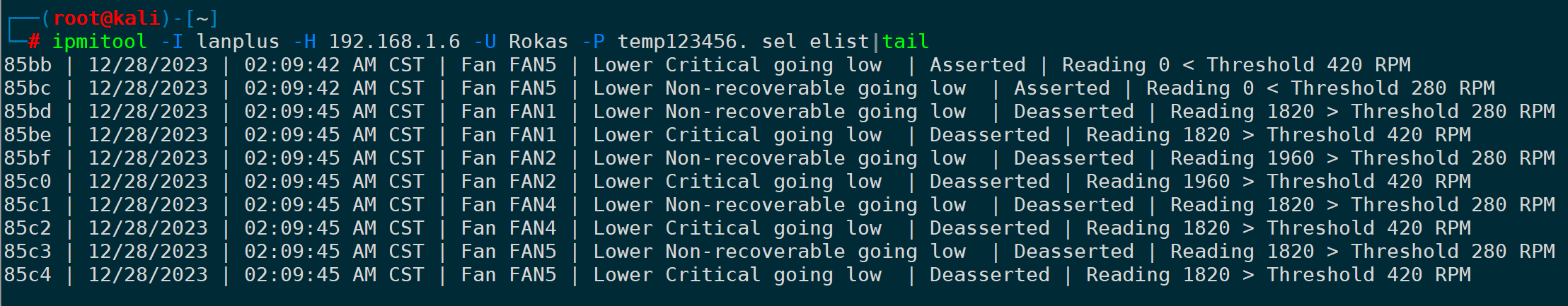The image size is (1568, 306).
Task: Click event ID 85c4
Action: tap(28, 275)
